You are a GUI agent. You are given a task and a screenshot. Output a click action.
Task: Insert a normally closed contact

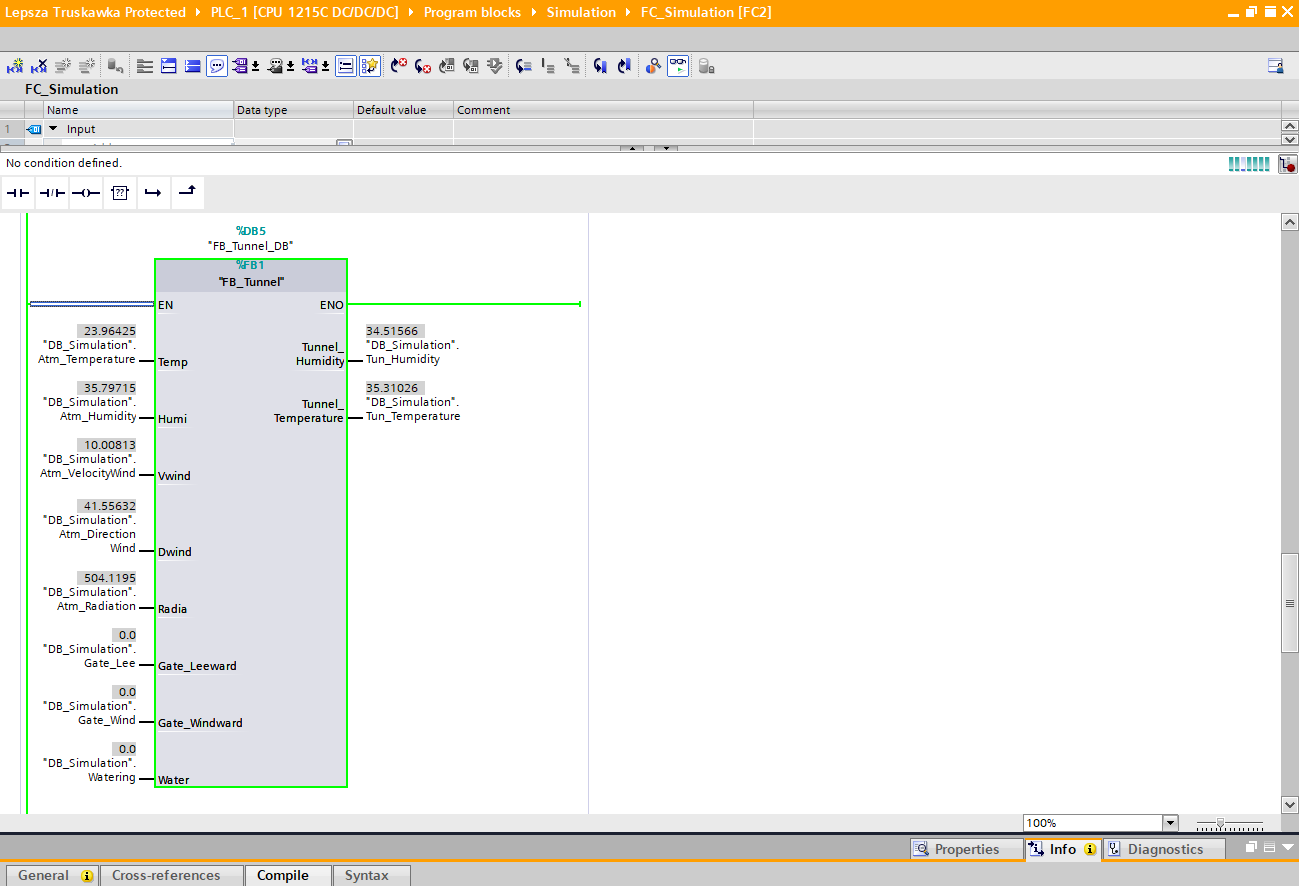[52, 192]
